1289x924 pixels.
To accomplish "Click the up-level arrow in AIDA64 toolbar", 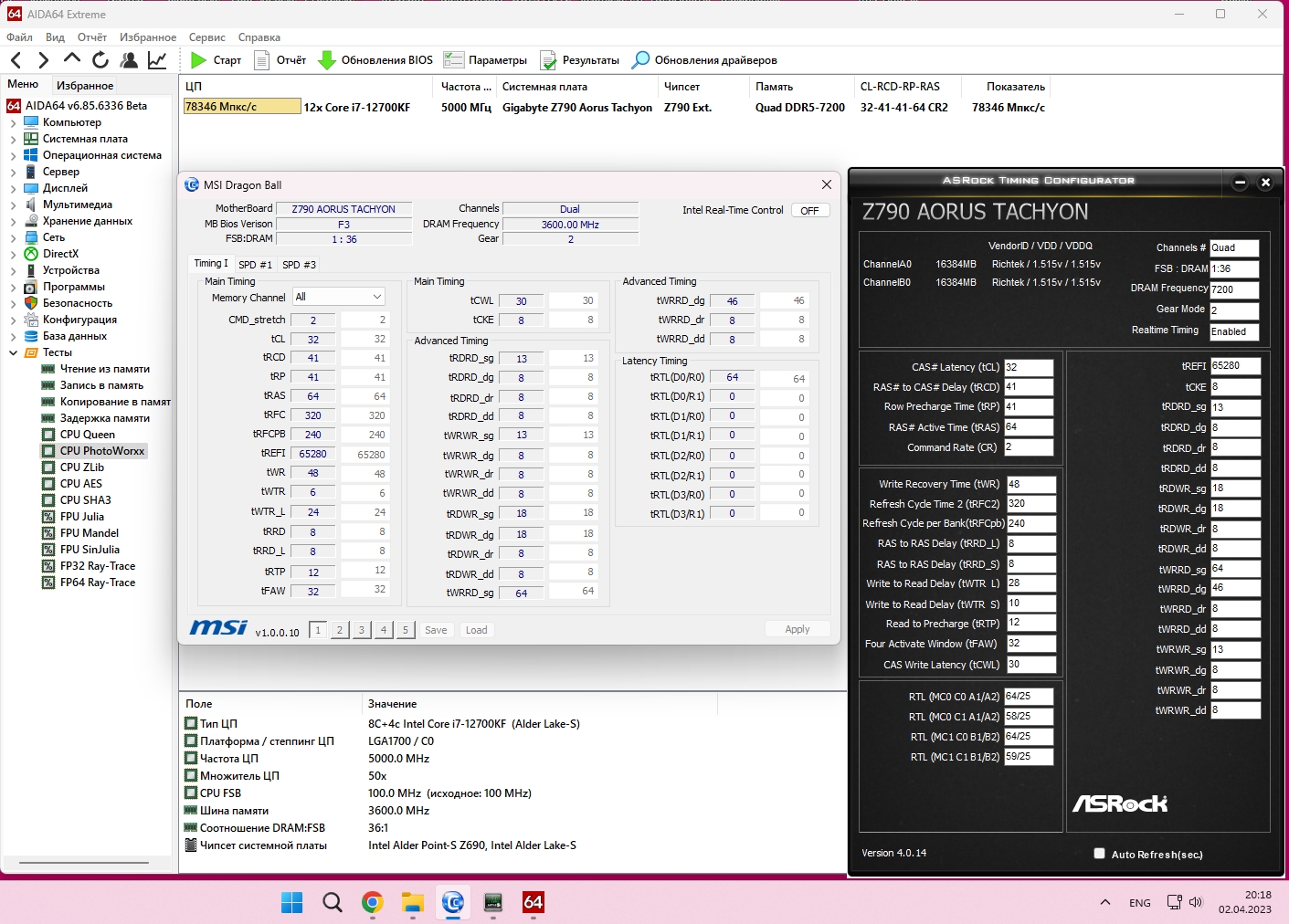I will [71, 59].
